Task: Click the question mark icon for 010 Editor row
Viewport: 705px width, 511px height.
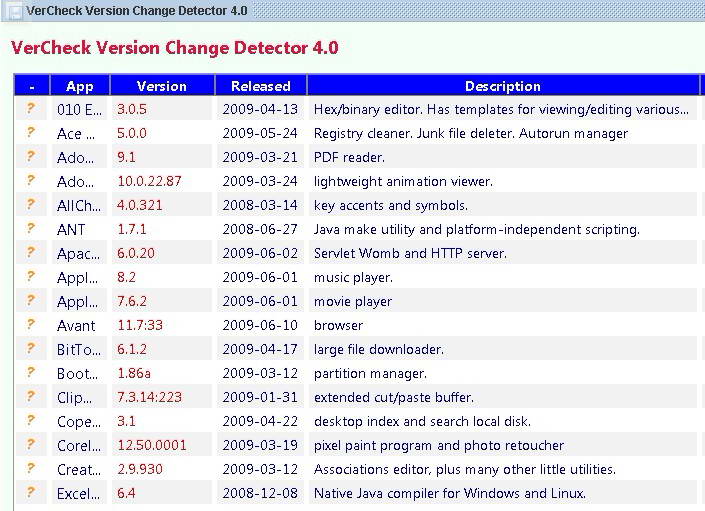Action: tap(31, 109)
